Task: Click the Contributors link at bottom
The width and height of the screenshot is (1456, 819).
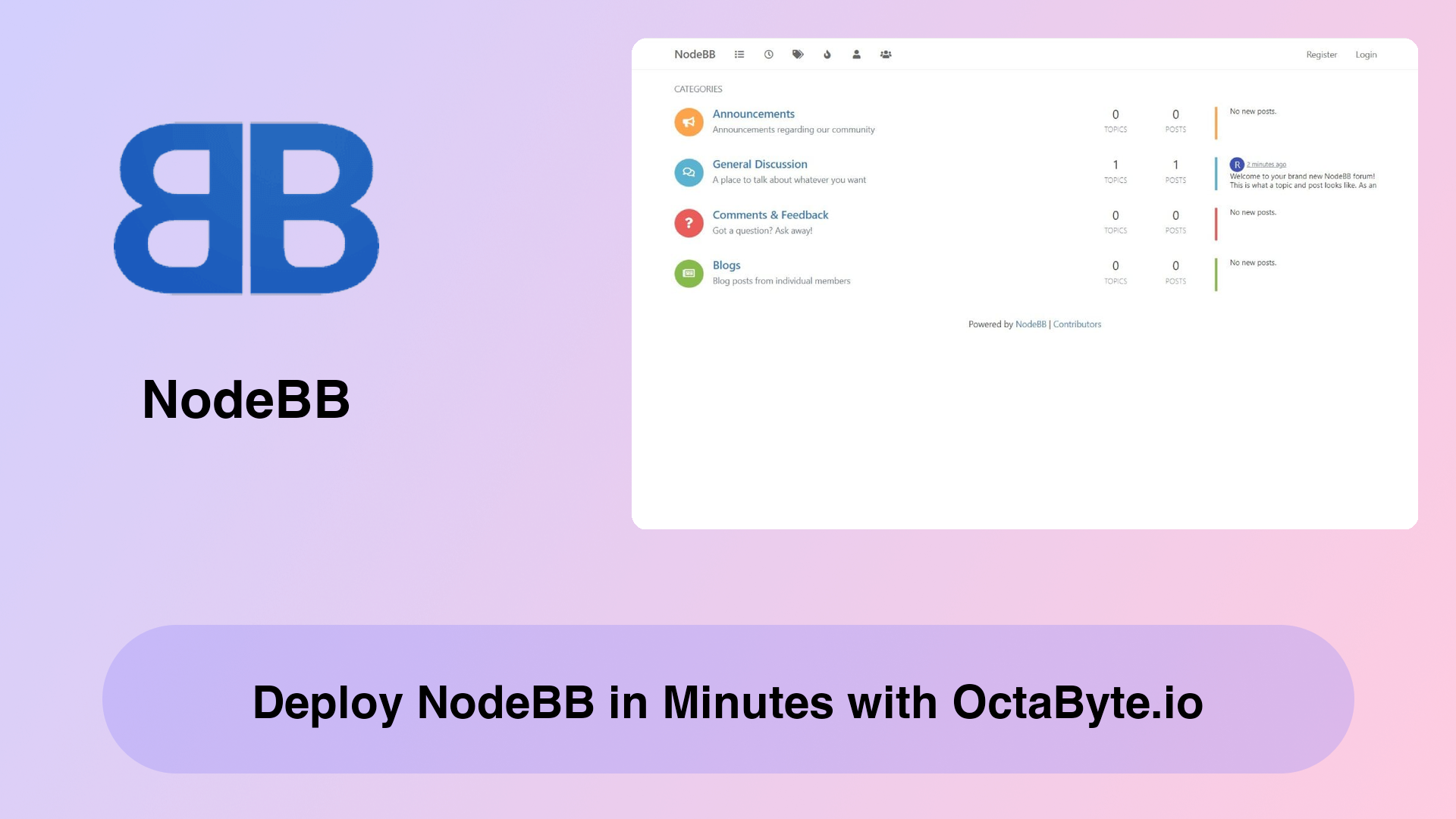Action: pos(1077,324)
